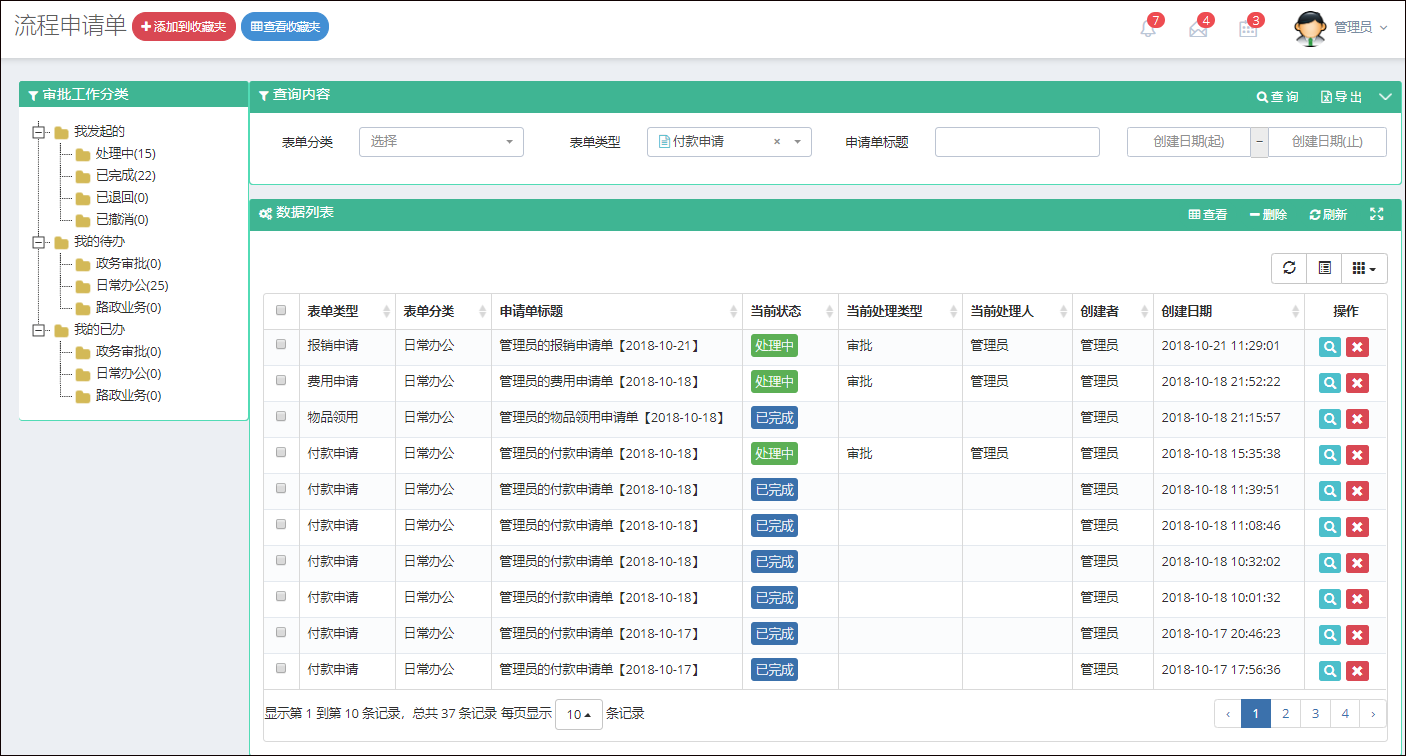Click 导出 in the query panel header
The image size is (1406, 756).
pyautogui.click(x=1341, y=97)
